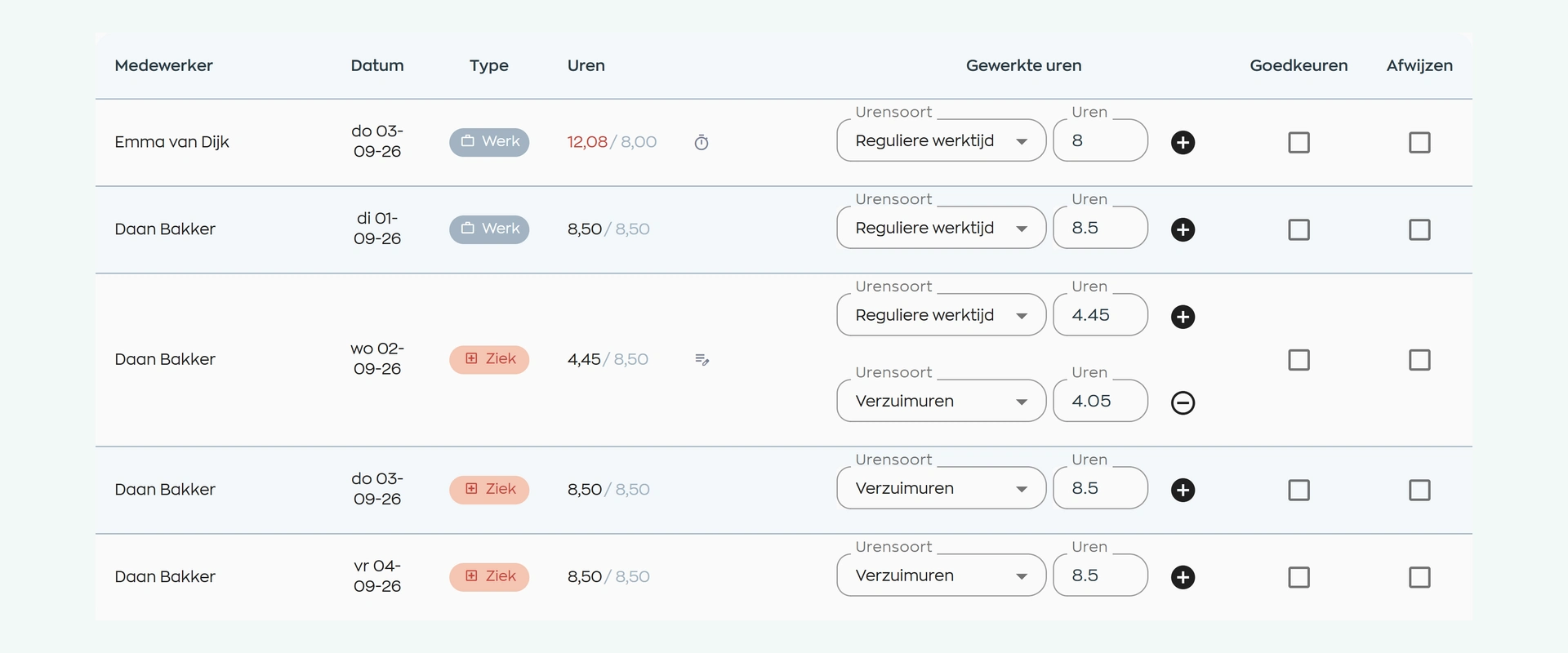Screen dimensions: 1568x653
Task: Click the Medewerker column header
Action: [x=163, y=65]
